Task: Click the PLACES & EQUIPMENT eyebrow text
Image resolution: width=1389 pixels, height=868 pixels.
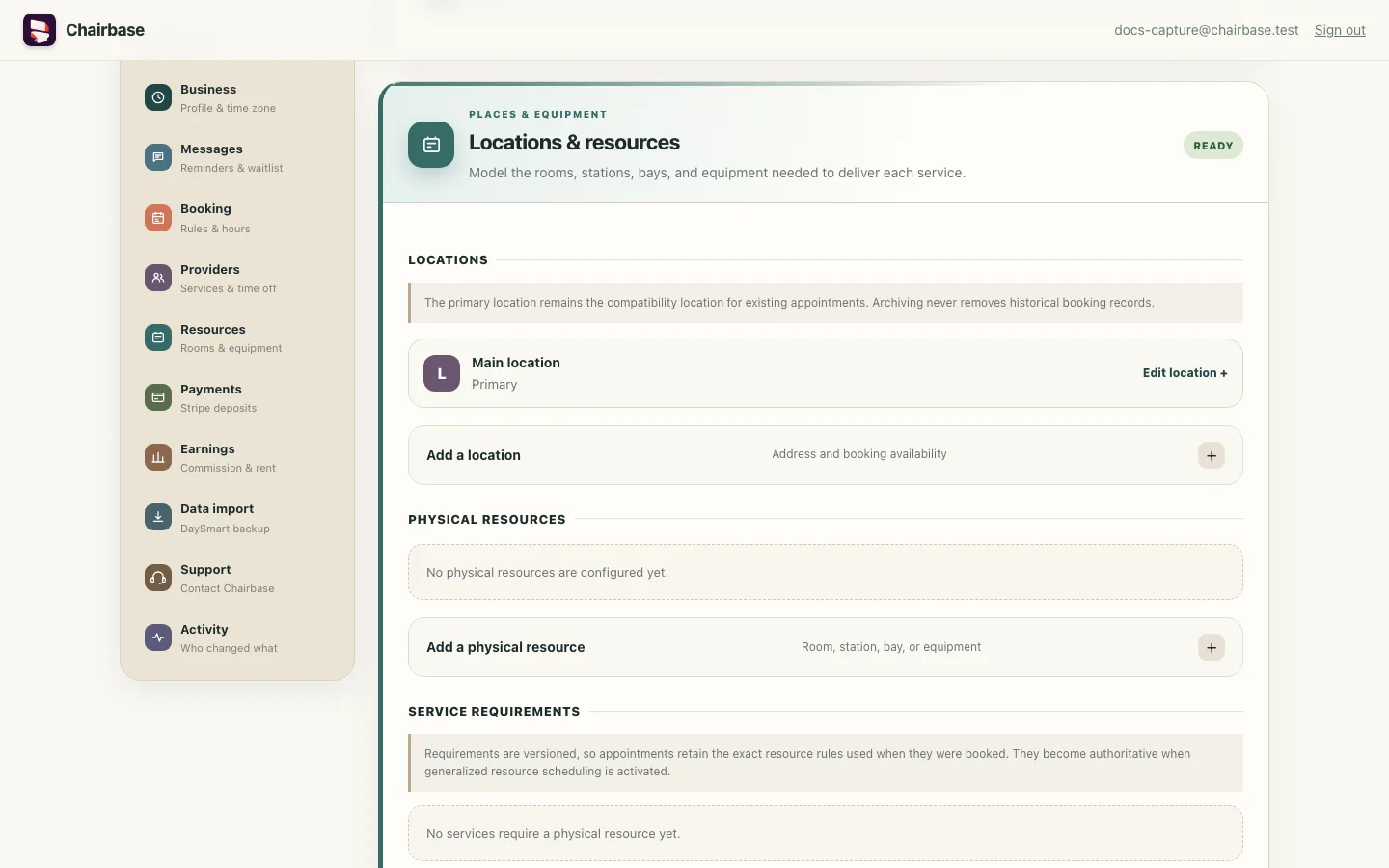Action: (538, 114)
